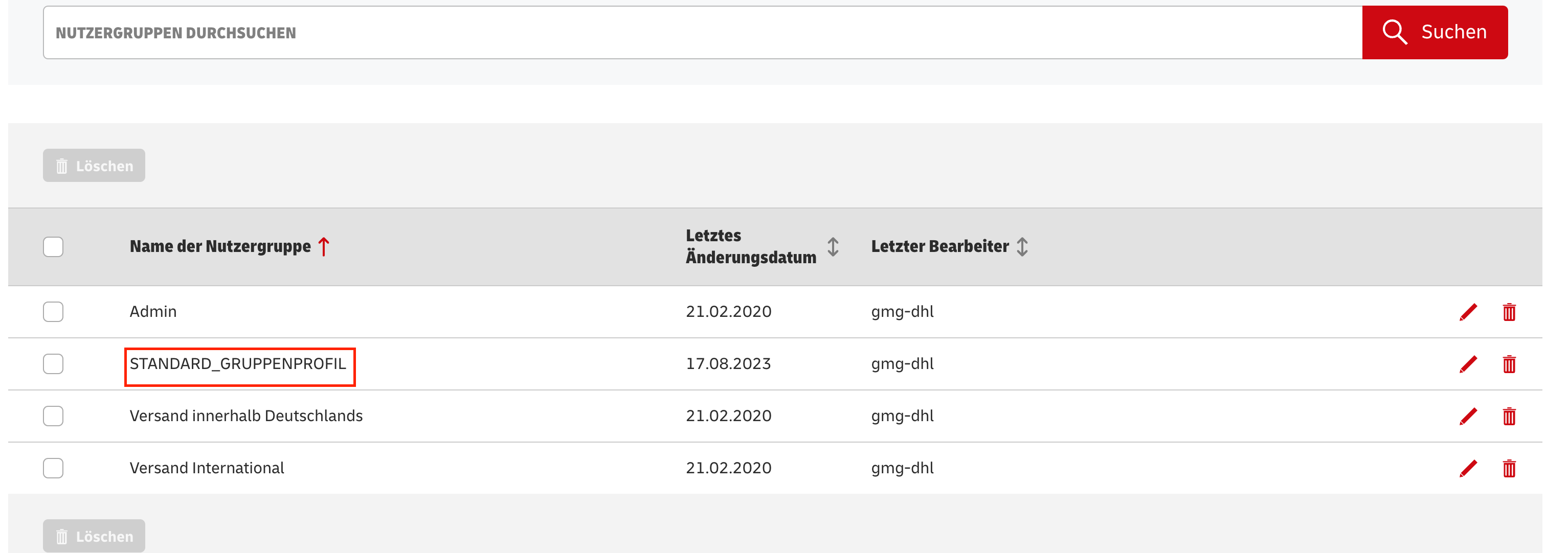Toggle sorting on Letztes Änderungsdatum
This screenshot has width=1568, height=553.
pos(833,247)
